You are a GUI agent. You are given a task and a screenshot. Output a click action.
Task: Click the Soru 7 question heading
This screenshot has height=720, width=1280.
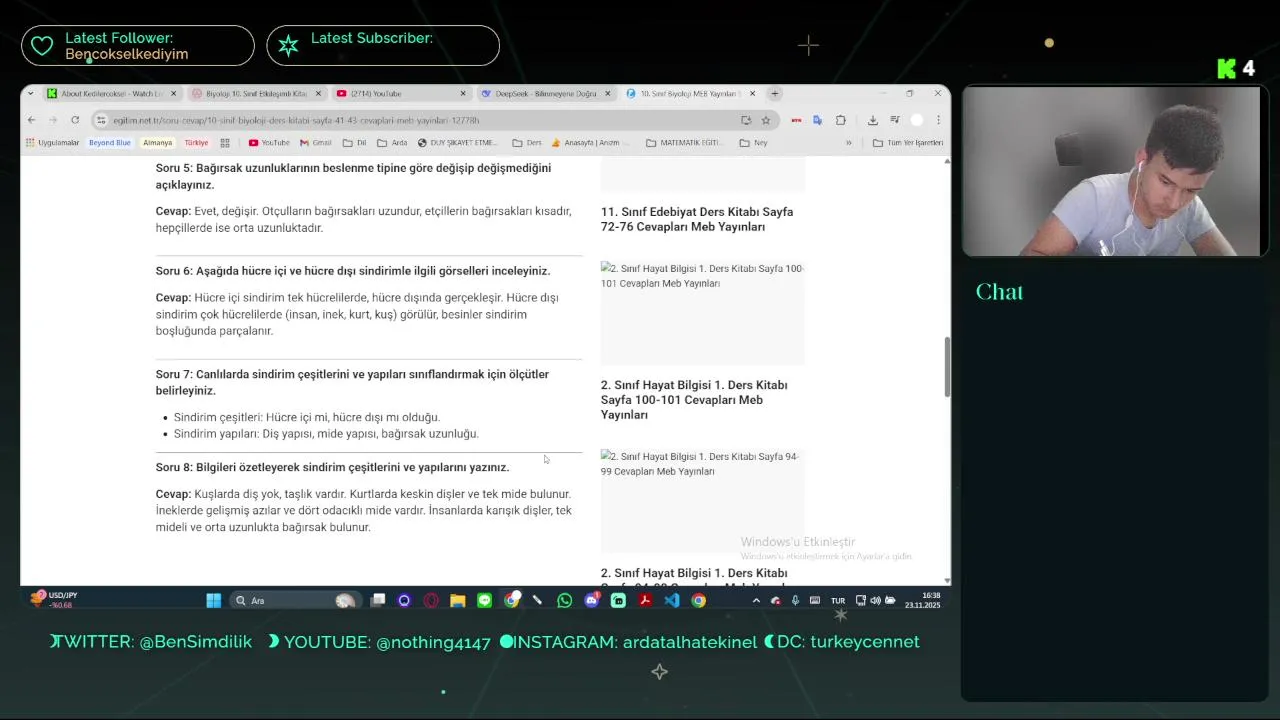coord(352,382)
